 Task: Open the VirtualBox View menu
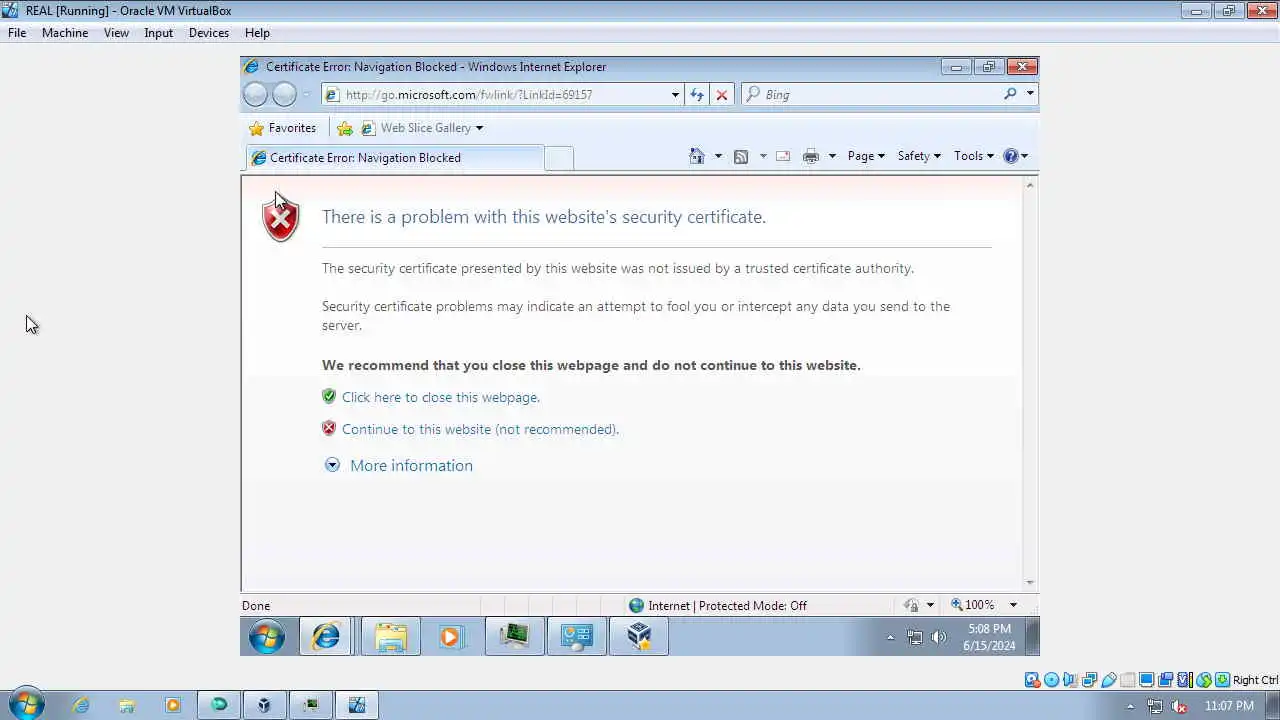tap(116, 33)
